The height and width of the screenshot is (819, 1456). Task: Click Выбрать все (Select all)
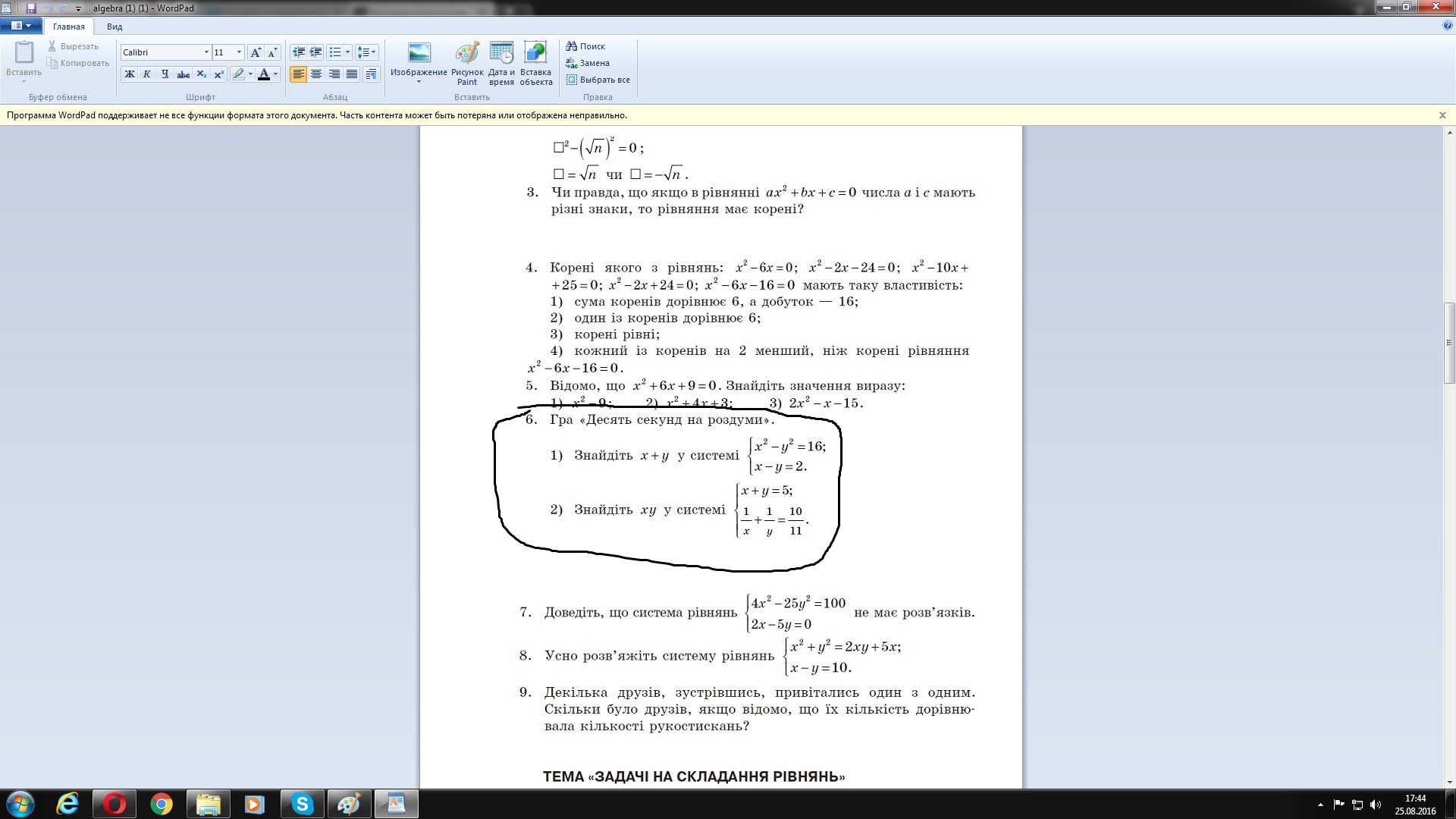(598, 80)
